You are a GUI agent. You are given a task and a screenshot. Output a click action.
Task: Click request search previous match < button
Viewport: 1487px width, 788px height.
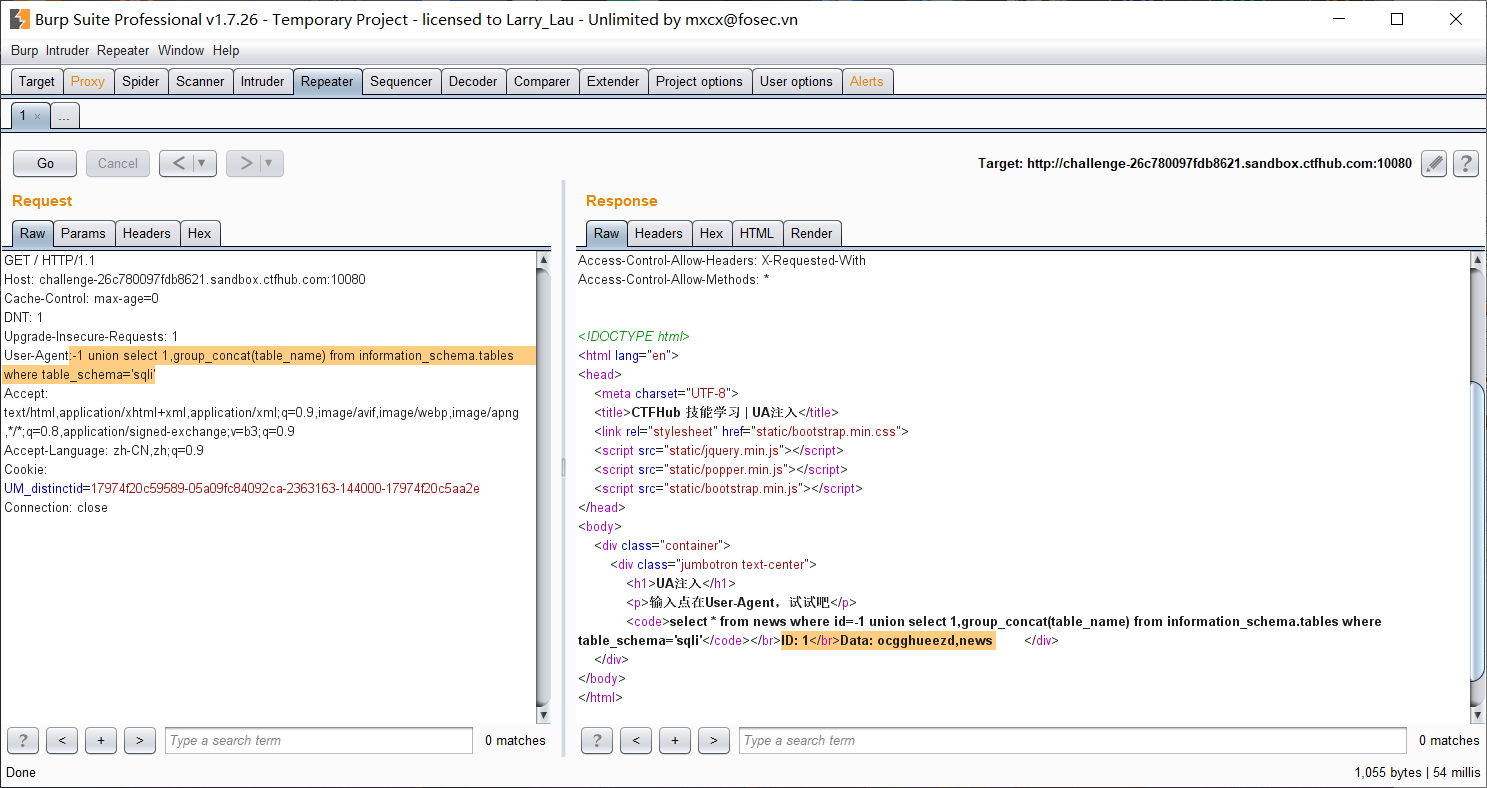tap(62, 740)
